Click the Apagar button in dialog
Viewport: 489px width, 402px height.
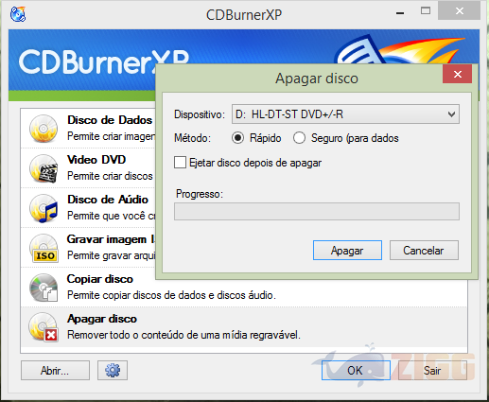347,250
